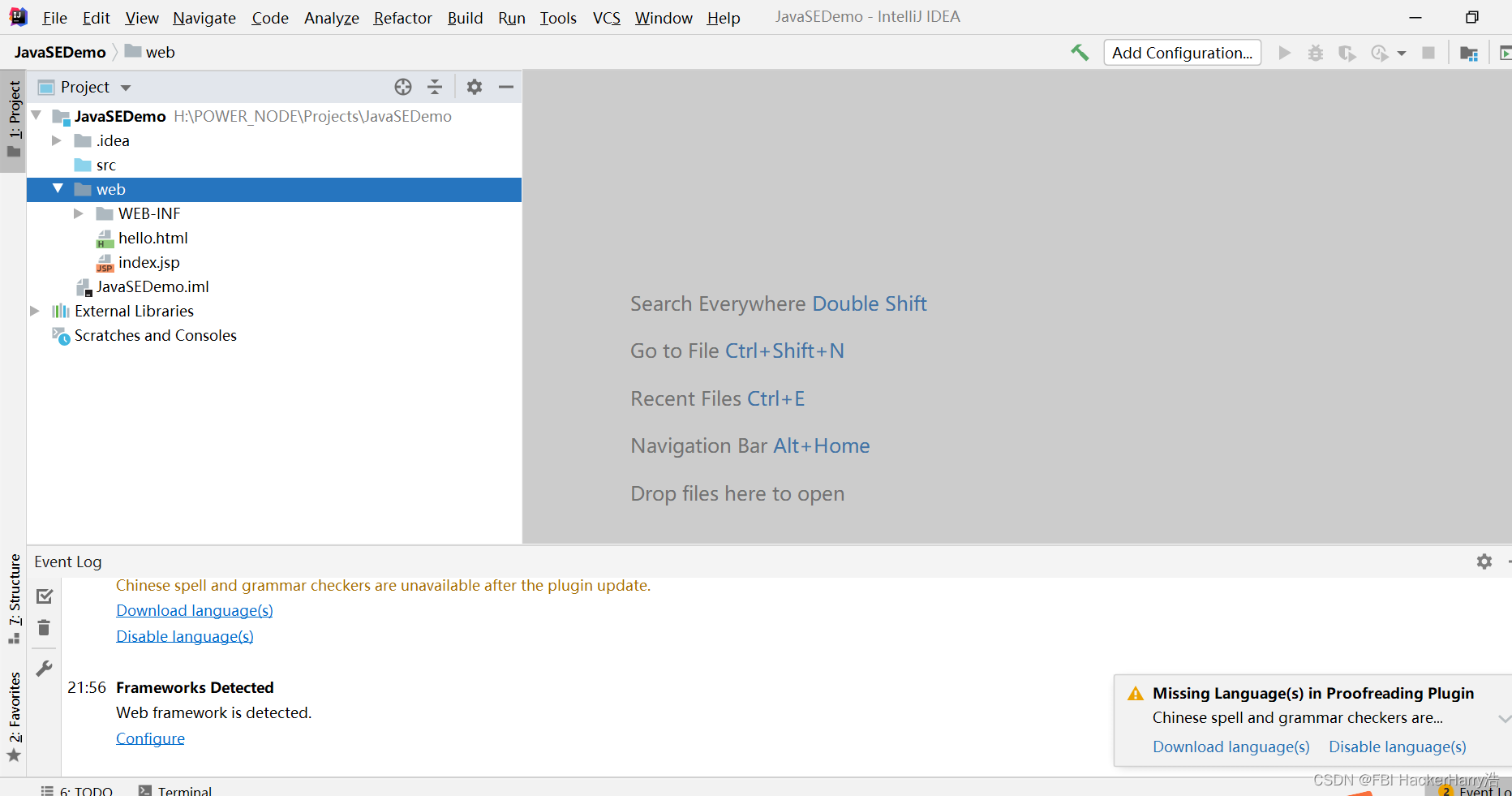Expand the Missing Language notification chevron
The height and width of the screenshot is (796, 1512).
point(1504,719)
